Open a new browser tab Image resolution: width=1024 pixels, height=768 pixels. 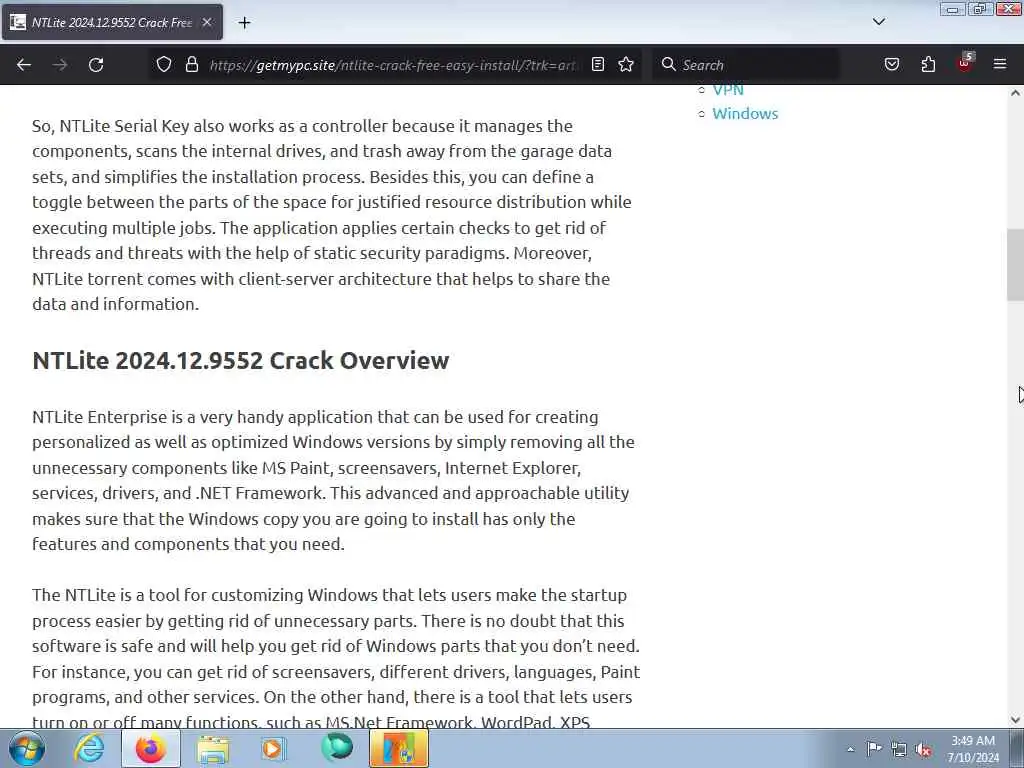click(244, 23)
